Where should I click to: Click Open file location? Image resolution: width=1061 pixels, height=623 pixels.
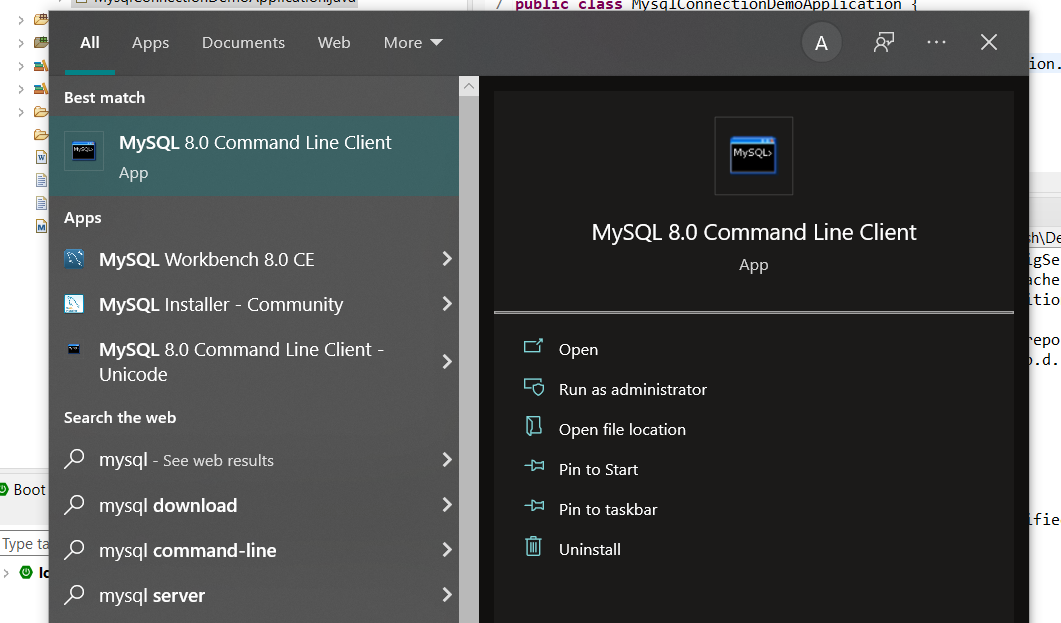[x=622, y=430]
